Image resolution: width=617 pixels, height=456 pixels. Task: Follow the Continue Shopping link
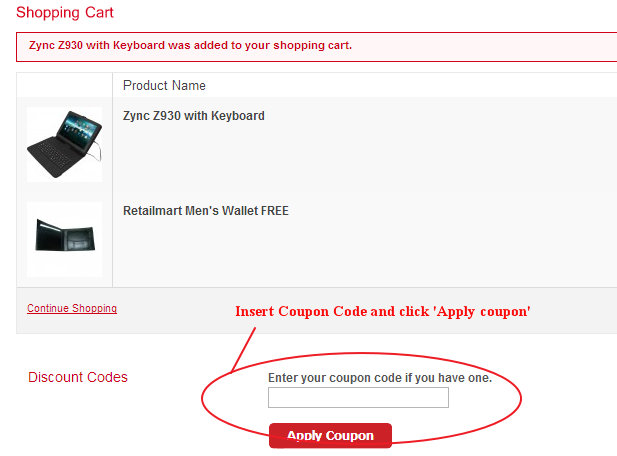(72, 308)
